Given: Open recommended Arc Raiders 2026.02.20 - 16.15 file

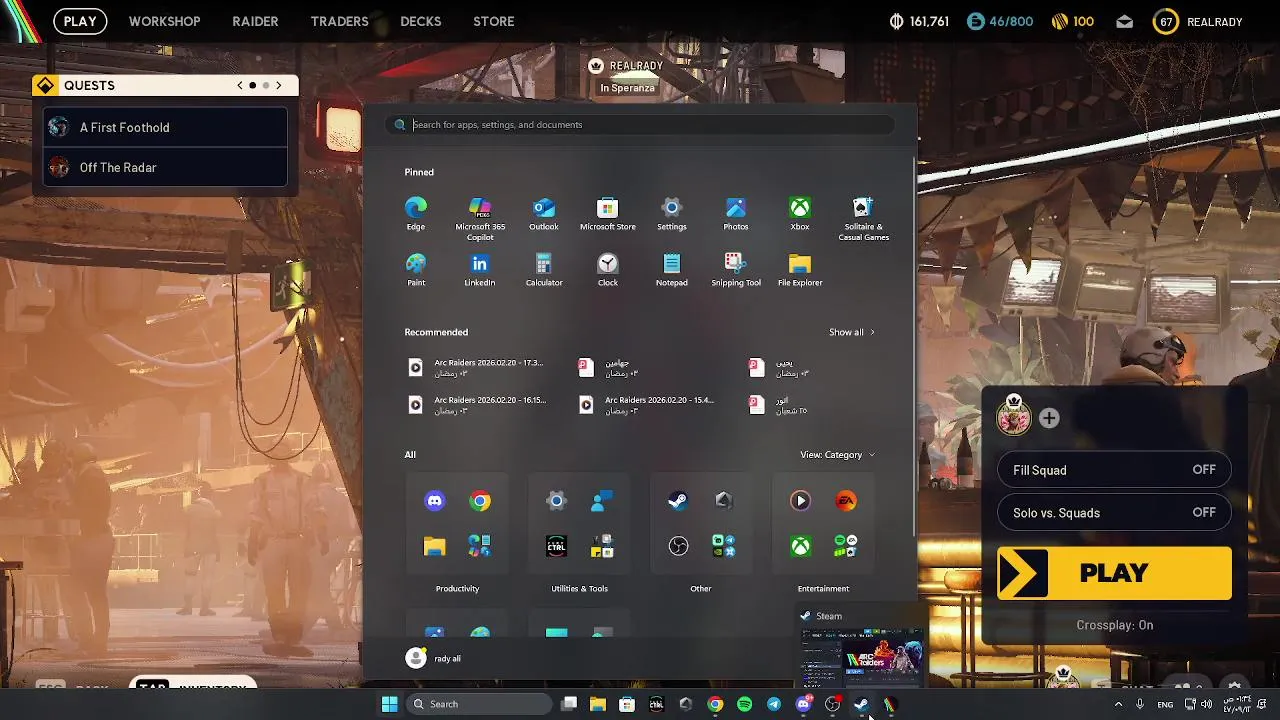Looking at the screenshot, I should coord(477,405).
